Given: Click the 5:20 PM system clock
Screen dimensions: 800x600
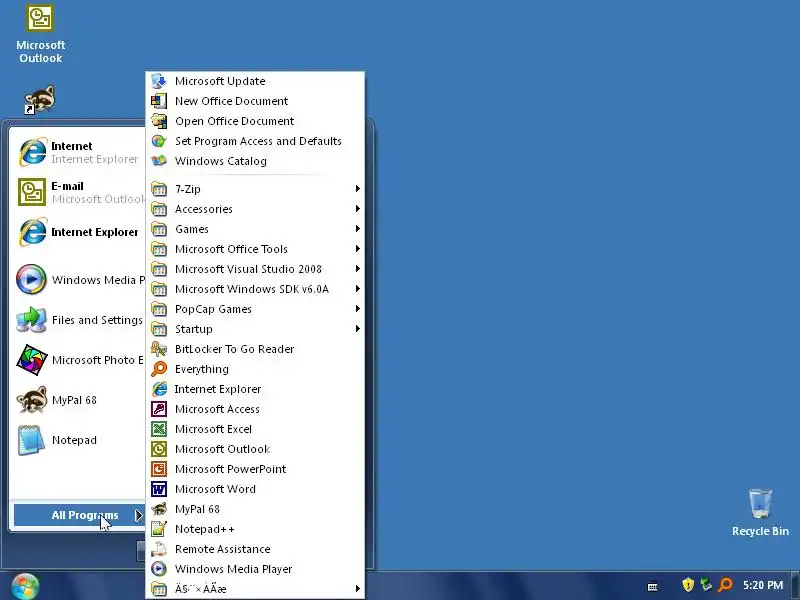Looking at the screenshot, I should 763,585.
